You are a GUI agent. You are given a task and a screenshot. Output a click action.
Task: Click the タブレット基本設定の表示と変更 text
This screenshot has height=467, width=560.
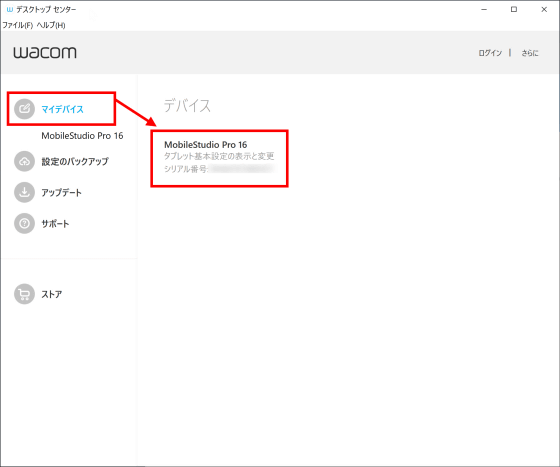coord(219,156)
